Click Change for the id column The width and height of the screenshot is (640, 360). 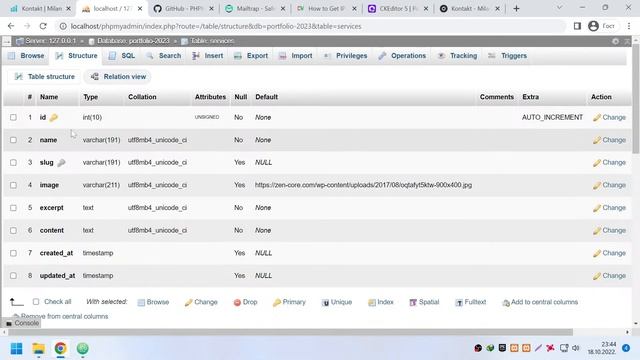(609, 118)
